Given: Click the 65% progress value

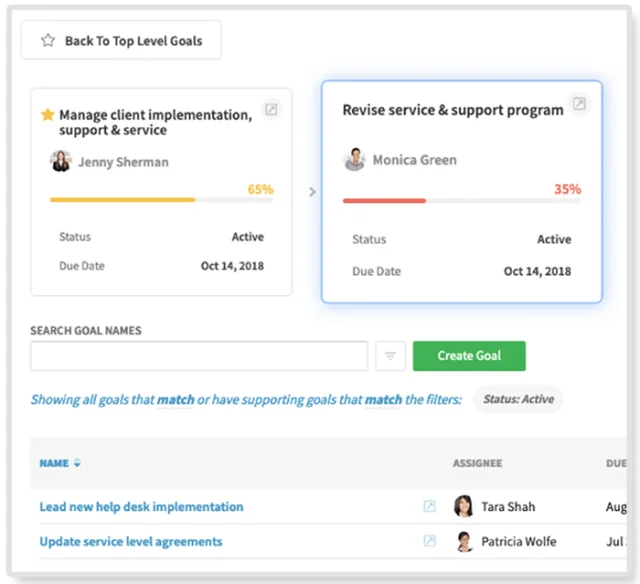Looking at the screenshot, I should 260,189.
